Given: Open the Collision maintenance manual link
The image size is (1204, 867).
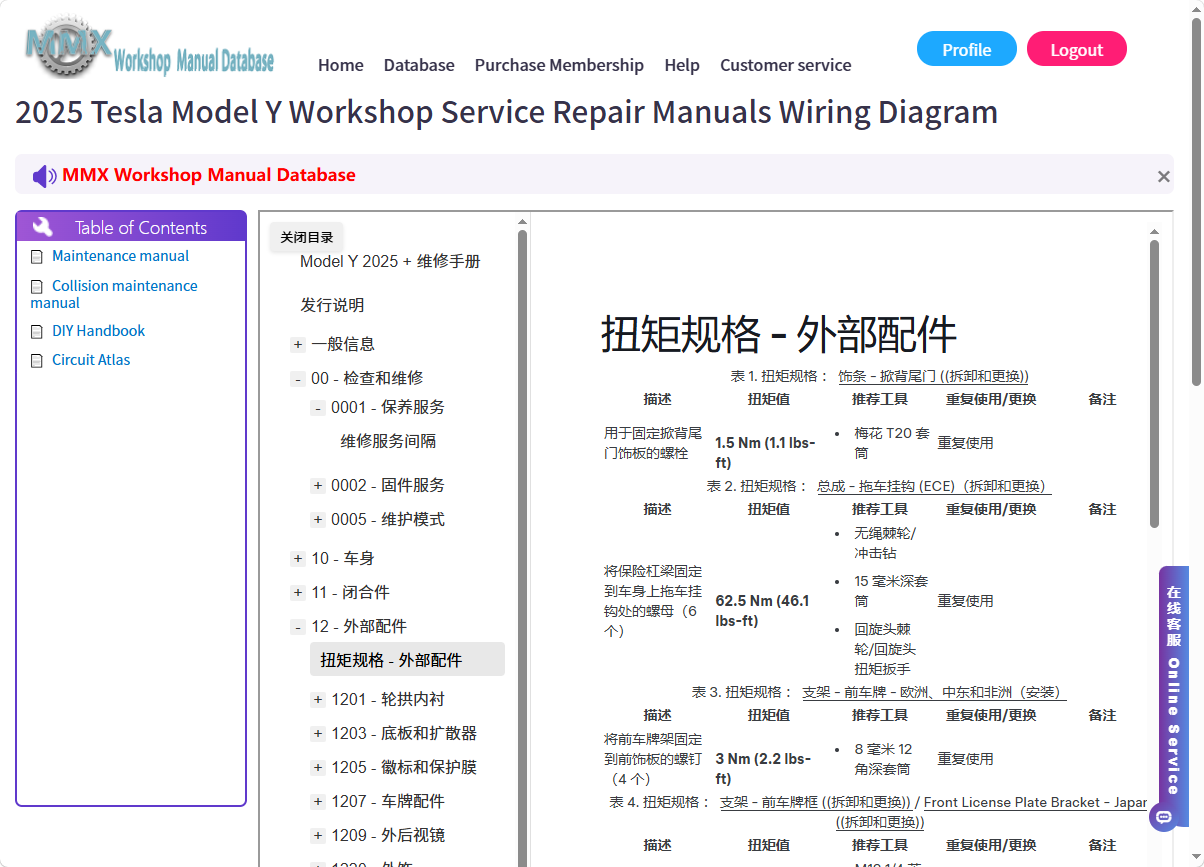Looking at the screenshot, I should click(114, 294).
